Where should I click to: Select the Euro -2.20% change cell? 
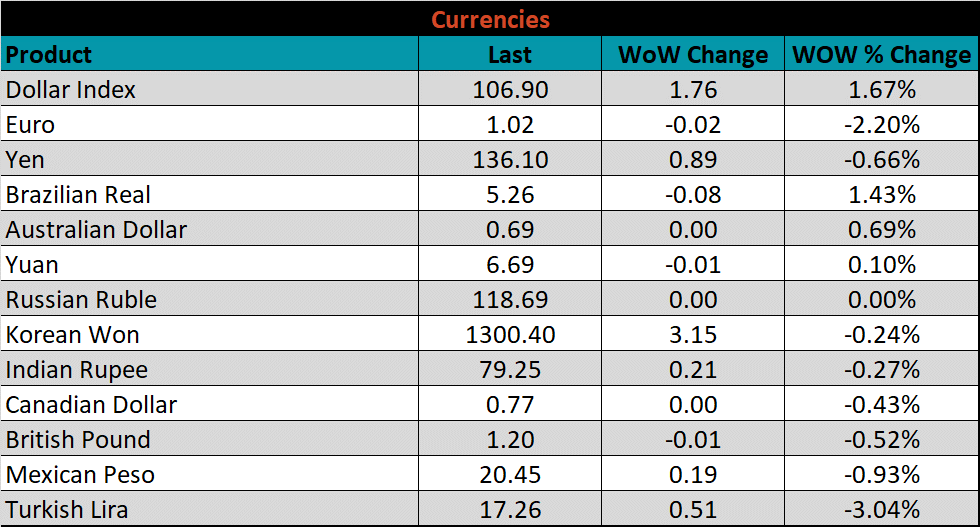pyautogui.click(x=881, y=125)
